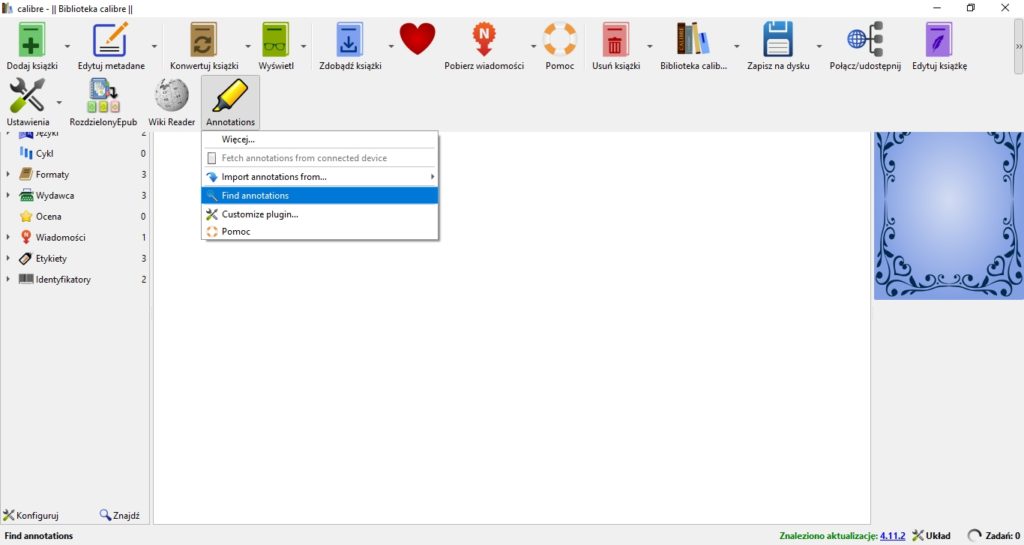Viewport: 1024px width, 545px height.
Task: Expand the Formaty tree category
Action: (8, 174)
